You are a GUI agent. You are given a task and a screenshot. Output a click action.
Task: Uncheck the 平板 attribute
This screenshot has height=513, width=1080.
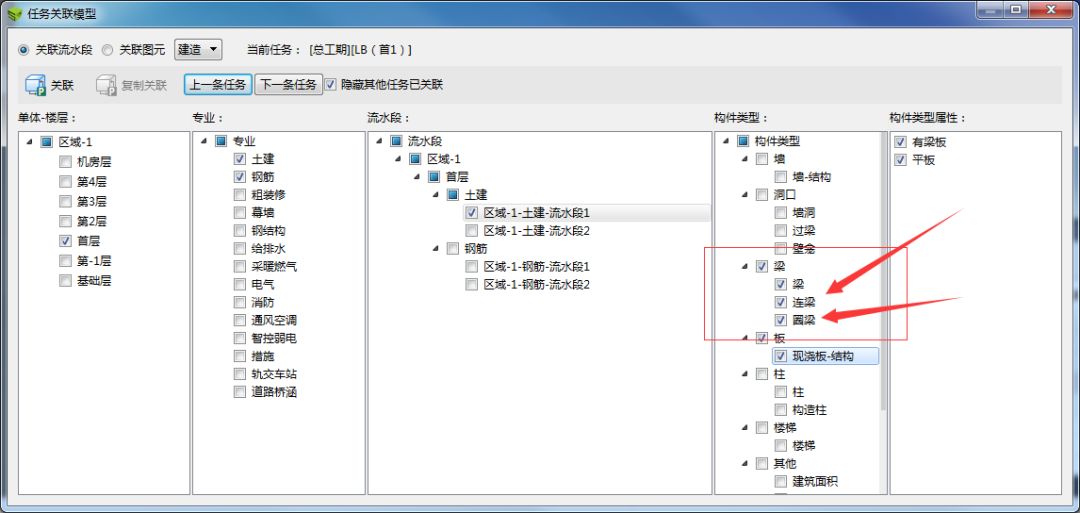[x=900, y=160]
